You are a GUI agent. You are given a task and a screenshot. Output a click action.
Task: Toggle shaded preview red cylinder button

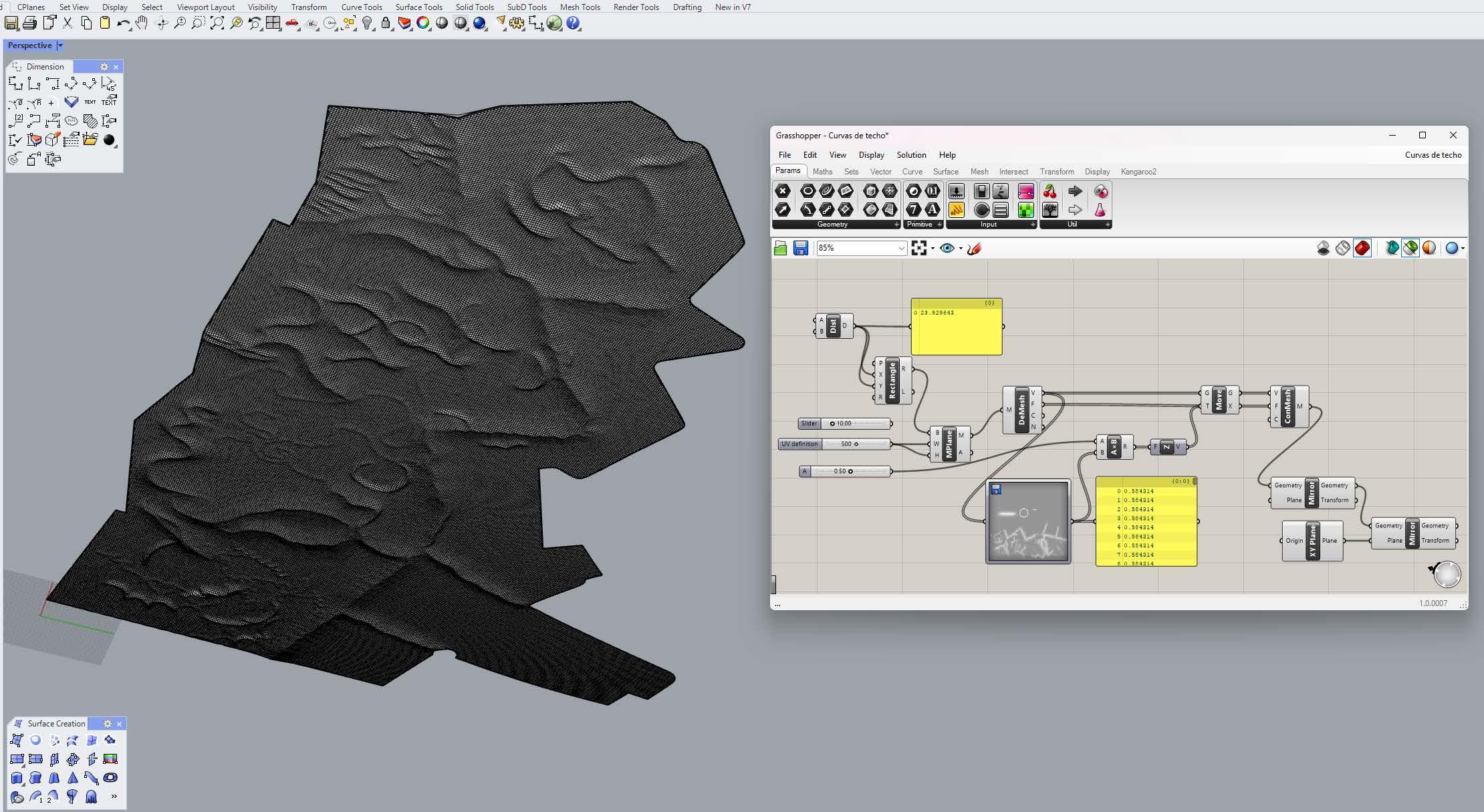coord(1362,248)
